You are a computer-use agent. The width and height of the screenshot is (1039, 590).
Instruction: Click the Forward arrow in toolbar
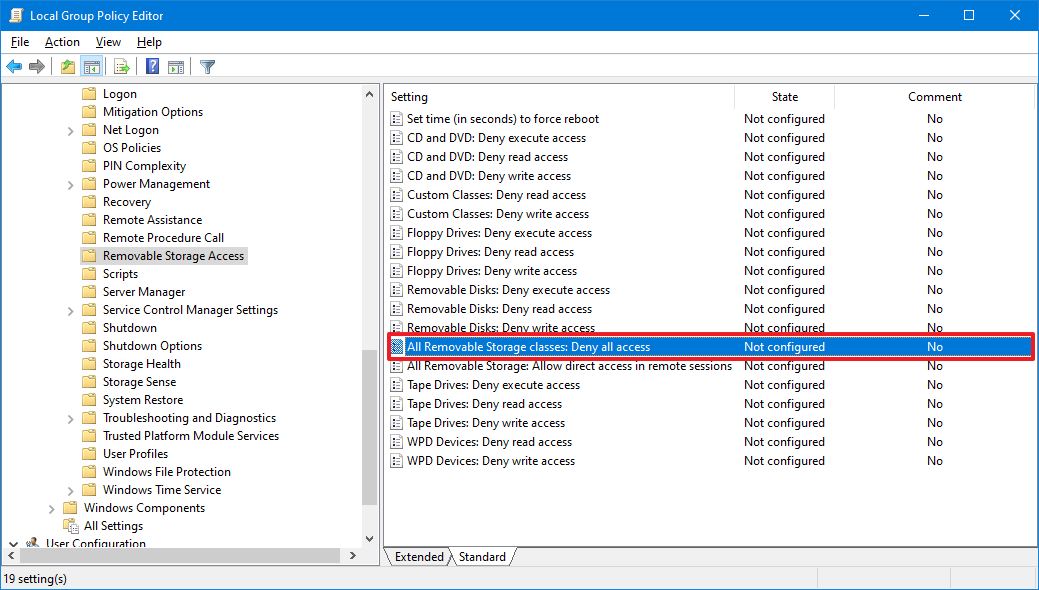(x=37, y=67)
